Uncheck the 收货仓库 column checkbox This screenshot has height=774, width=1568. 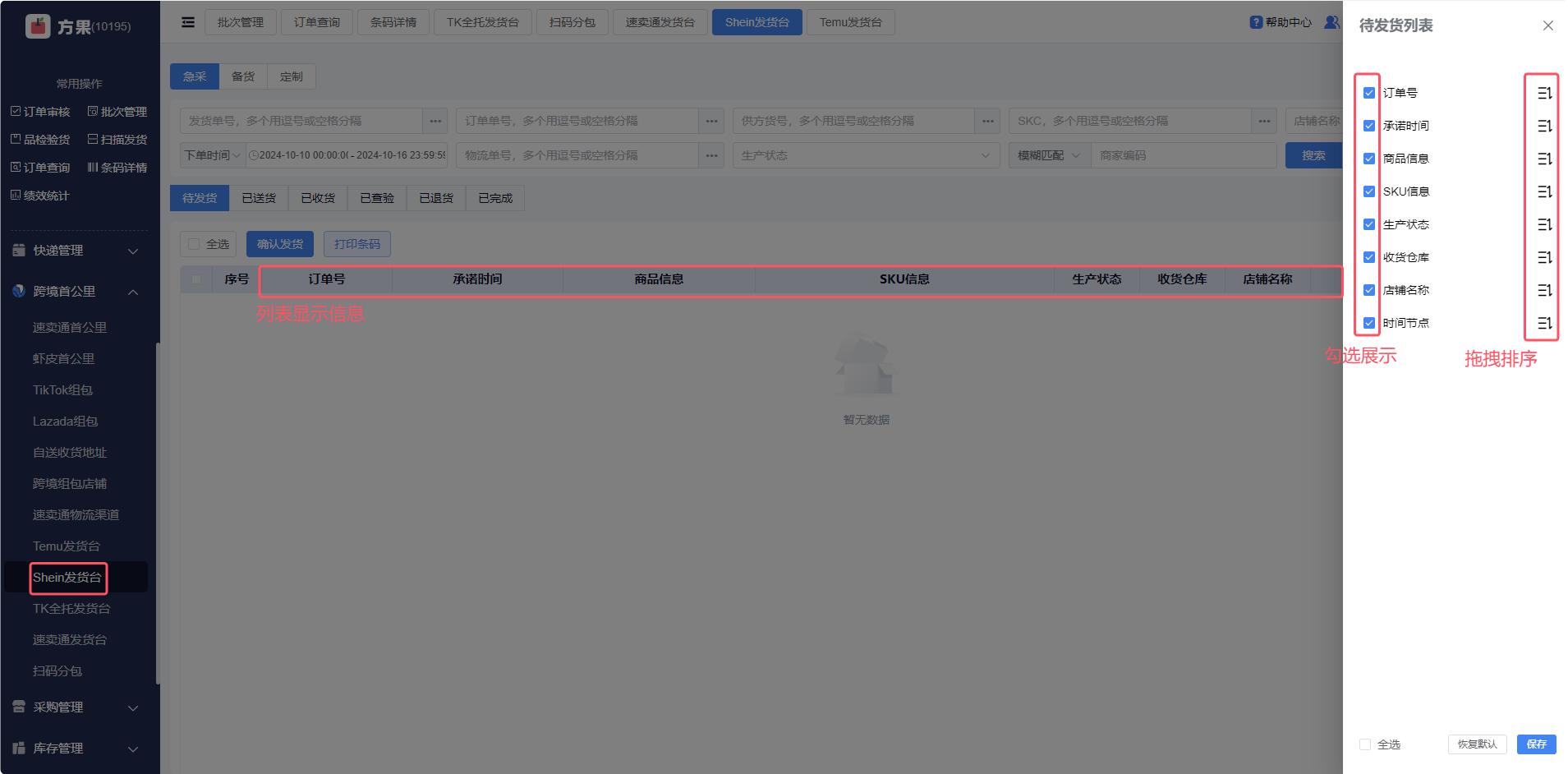pos(1369,257)
